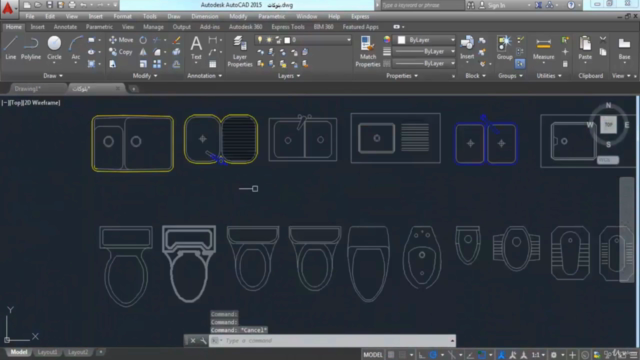
Task: Select the Scale tool icon
Action: click(143, 64)
